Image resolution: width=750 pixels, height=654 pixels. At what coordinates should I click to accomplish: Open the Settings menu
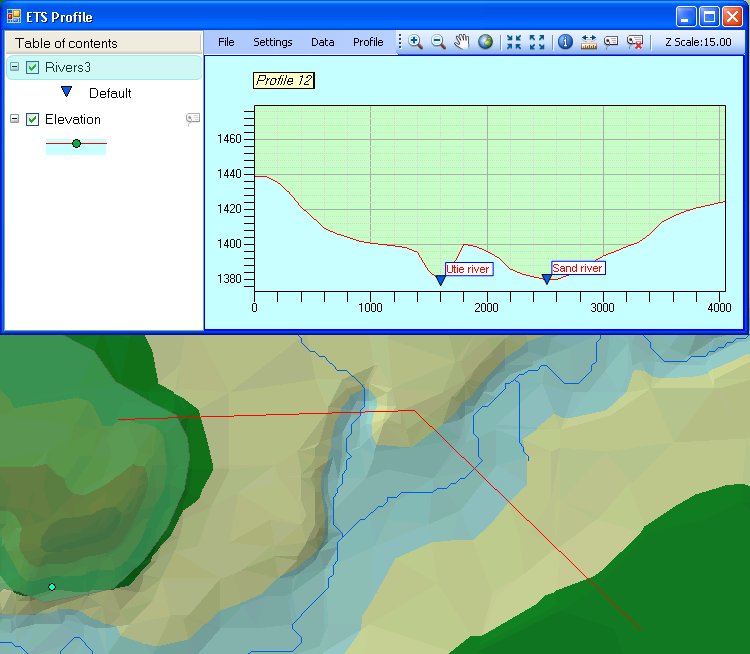click(272, 42)
